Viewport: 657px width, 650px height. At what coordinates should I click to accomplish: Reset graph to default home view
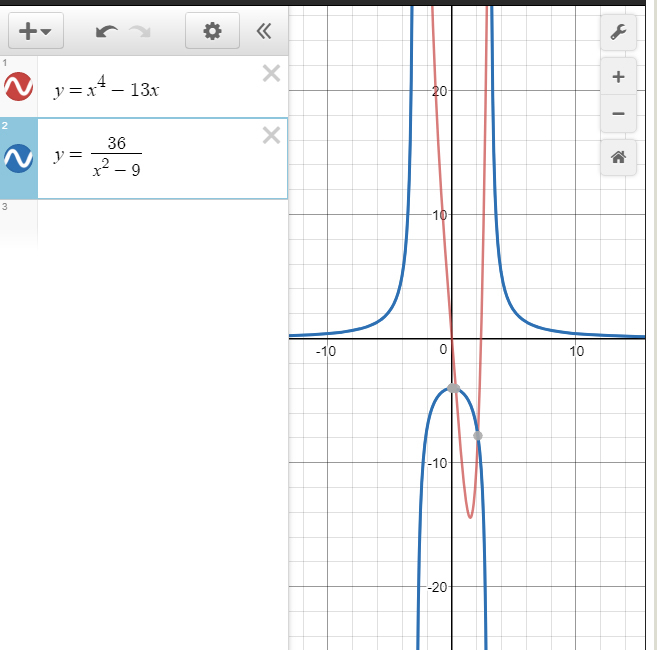pyautogui.click(x=618, y=158)
